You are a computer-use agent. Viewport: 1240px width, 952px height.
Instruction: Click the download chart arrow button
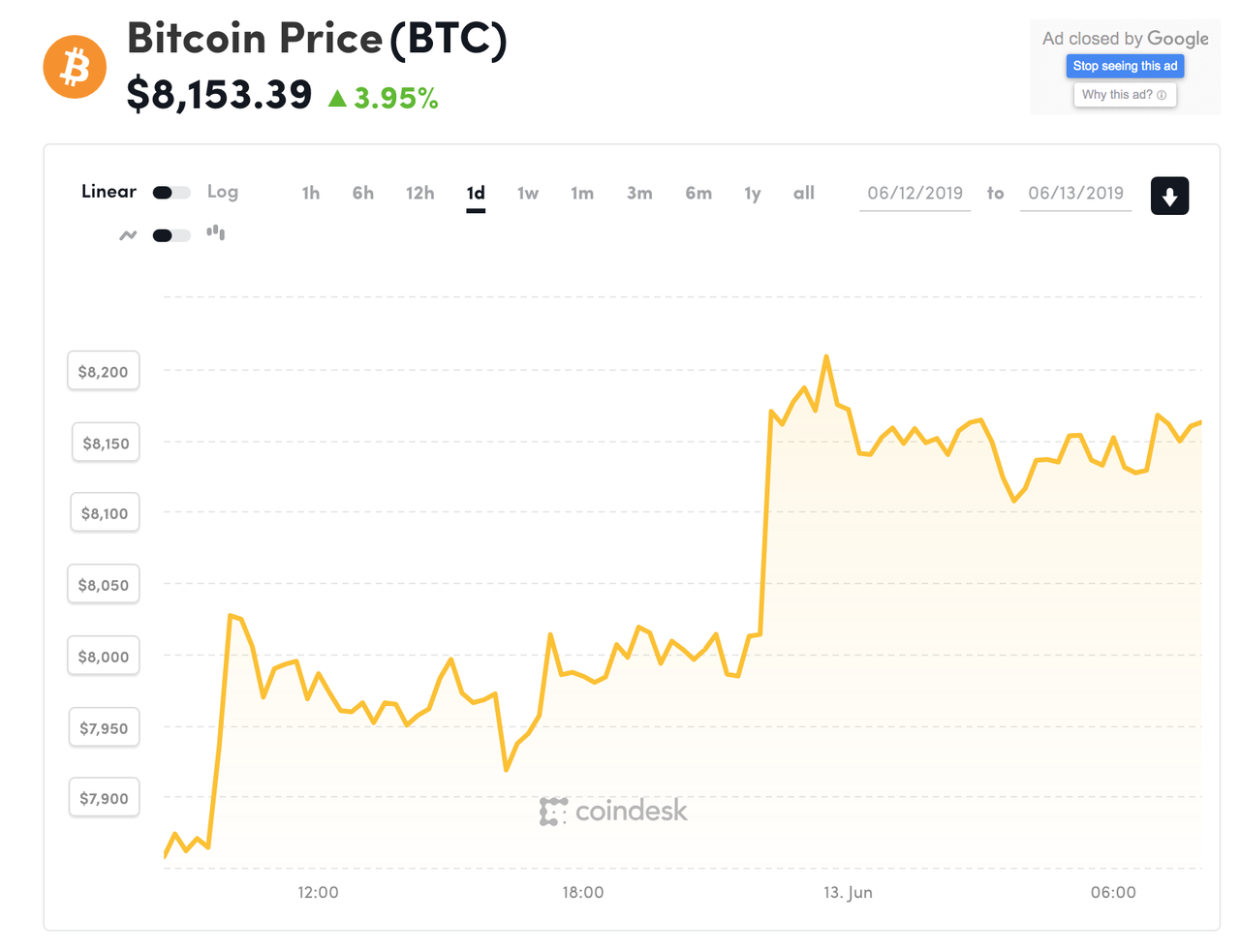tap(1169, 195)
